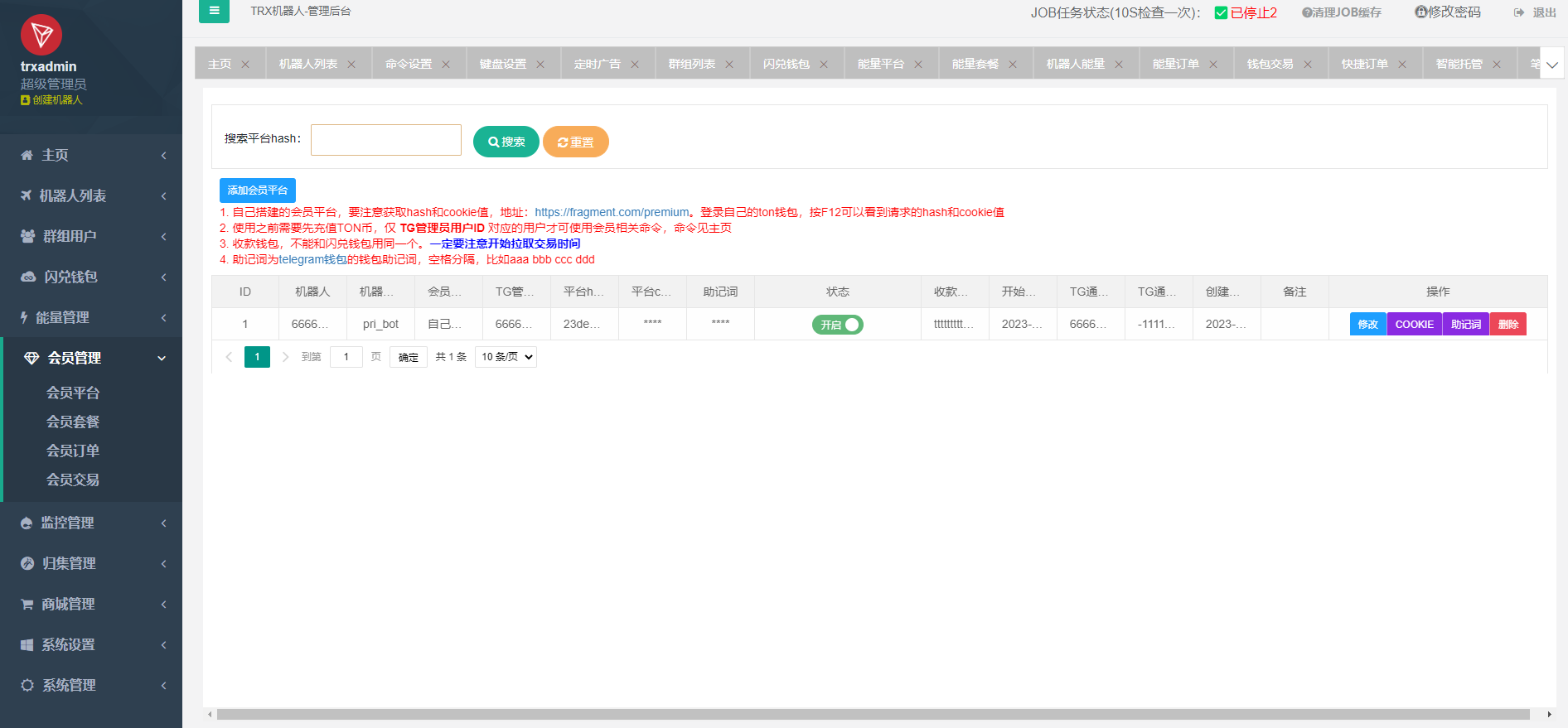The width and height of the screenshot is (1568, 728).
Task: Close the 机器人列表 tab
Action: coord(351,65)
